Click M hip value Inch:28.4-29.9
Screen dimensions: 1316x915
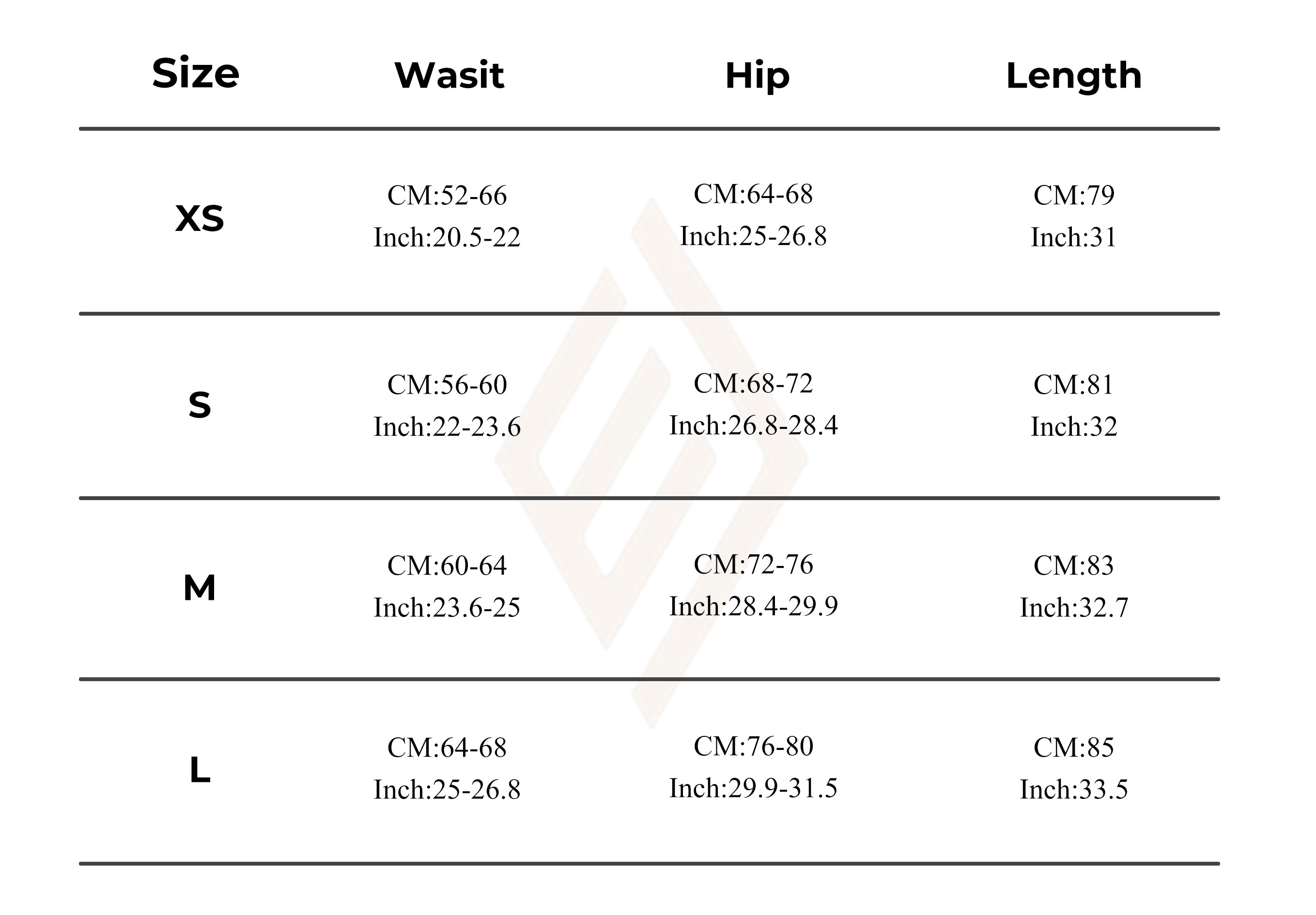click(x=753, y=606)
